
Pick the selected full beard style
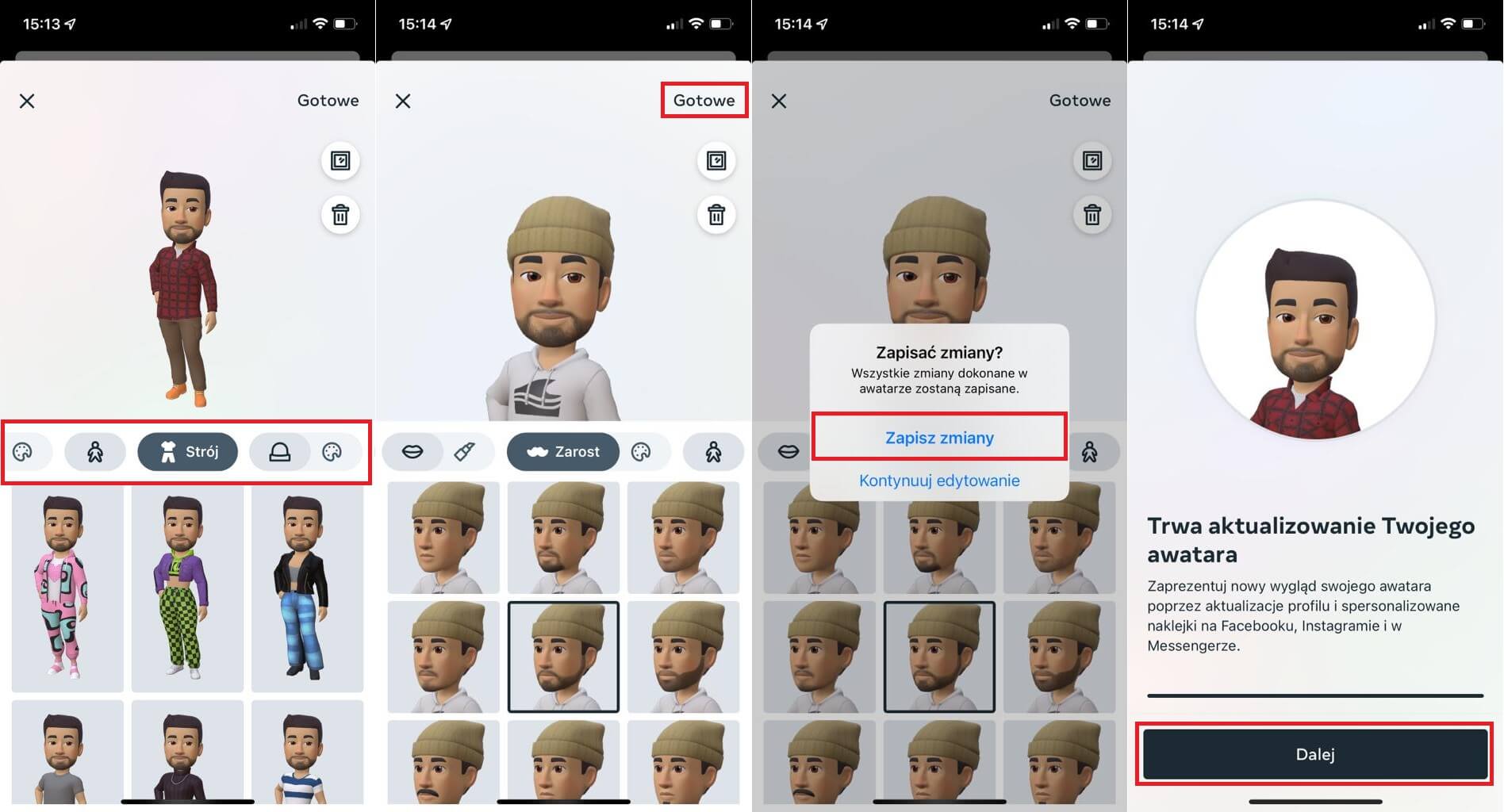coord(563,657)
